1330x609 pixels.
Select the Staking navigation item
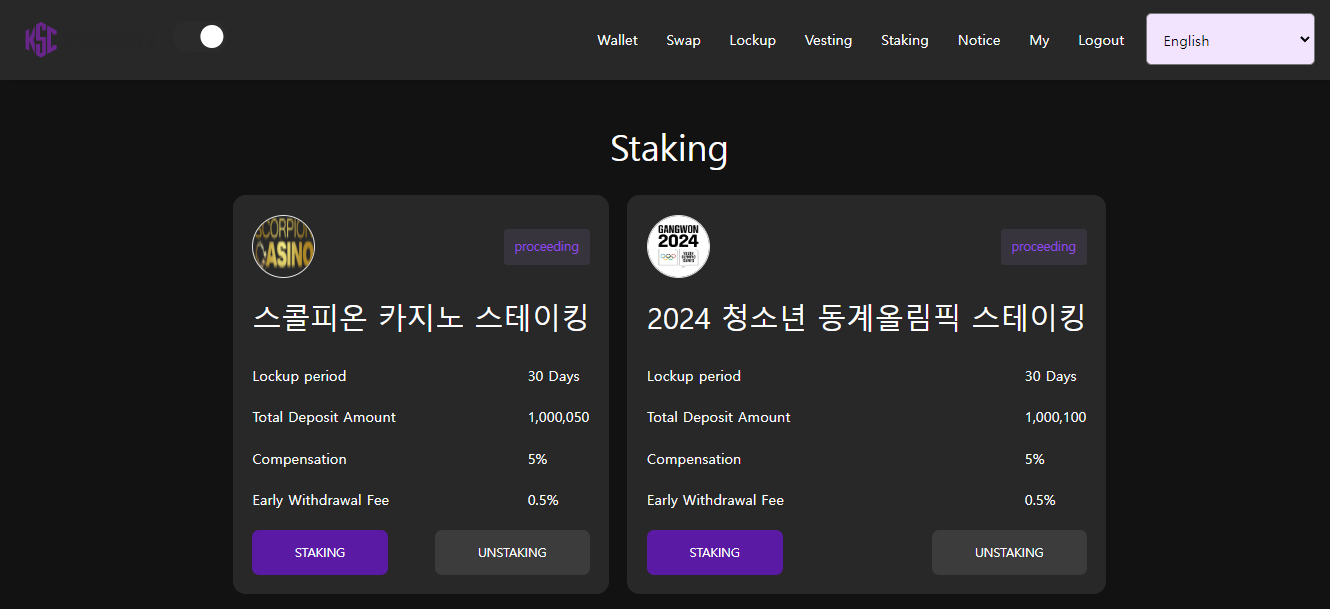coord(904,40)
